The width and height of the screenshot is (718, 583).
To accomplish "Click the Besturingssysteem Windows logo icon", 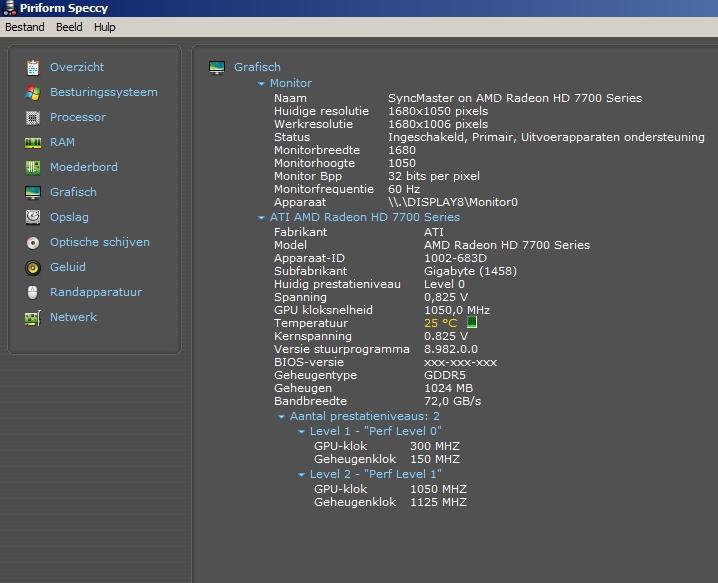I will pos(33,92).
